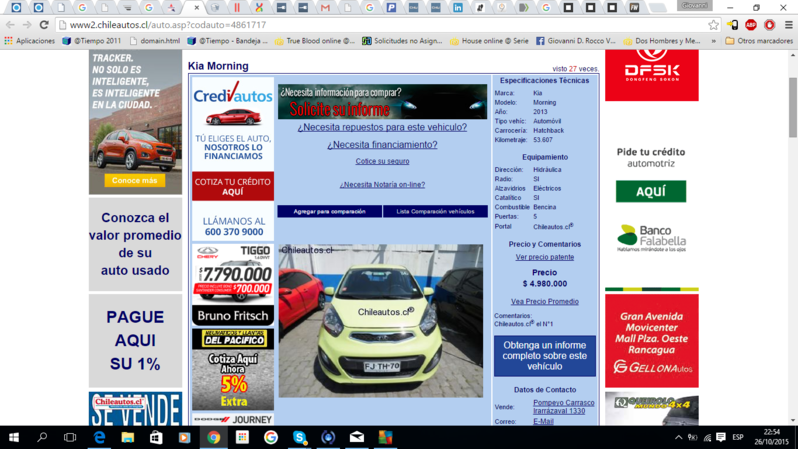Open Skype from the taskbar
This screenshot has width=798, height=449.
[x=299, y=437]
